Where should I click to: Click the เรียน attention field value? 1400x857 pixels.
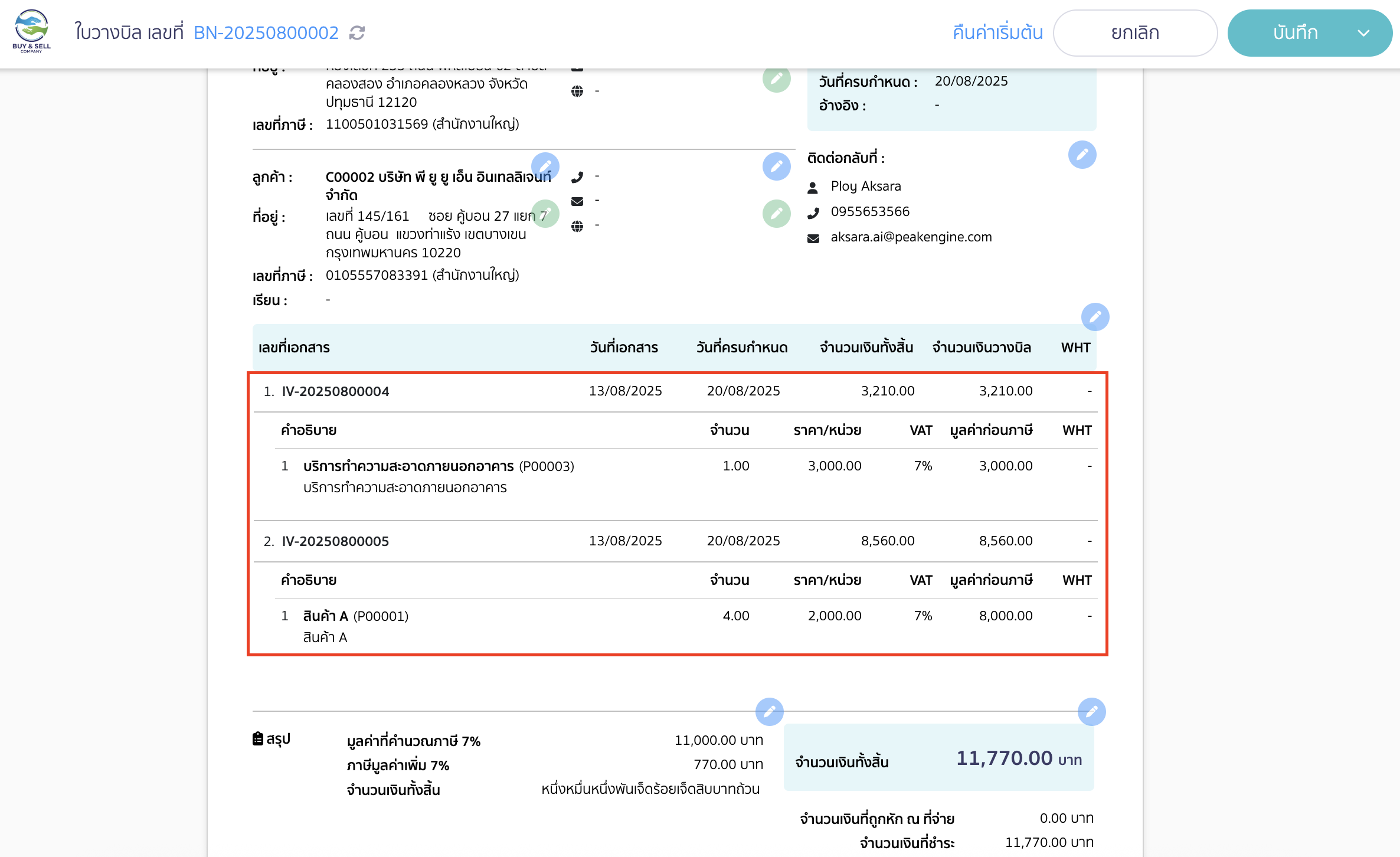pyautogui.click(x=328, y=300)
